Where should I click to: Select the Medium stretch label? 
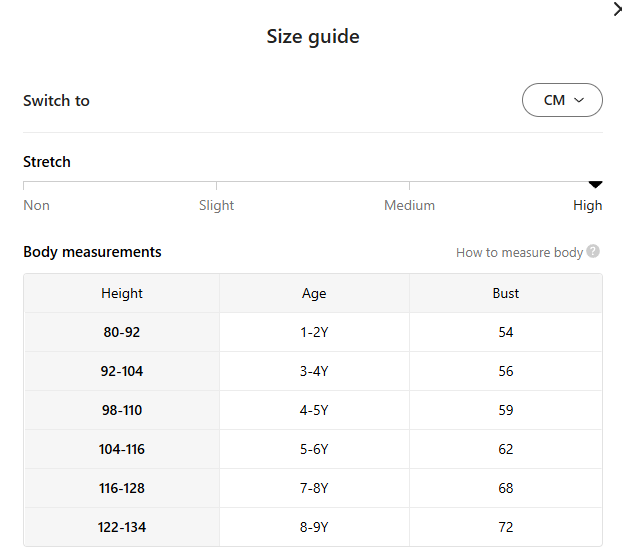(409, 205)
